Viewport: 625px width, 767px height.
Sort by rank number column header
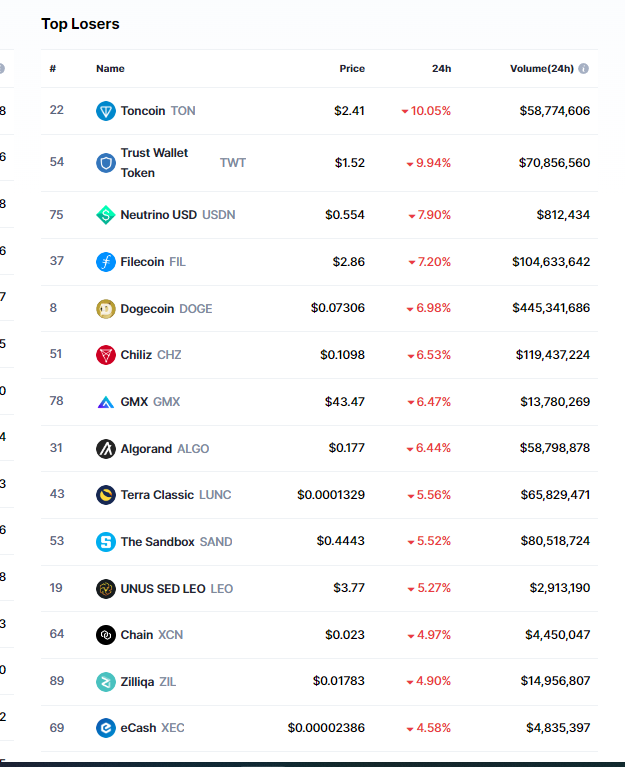point(53,69)
